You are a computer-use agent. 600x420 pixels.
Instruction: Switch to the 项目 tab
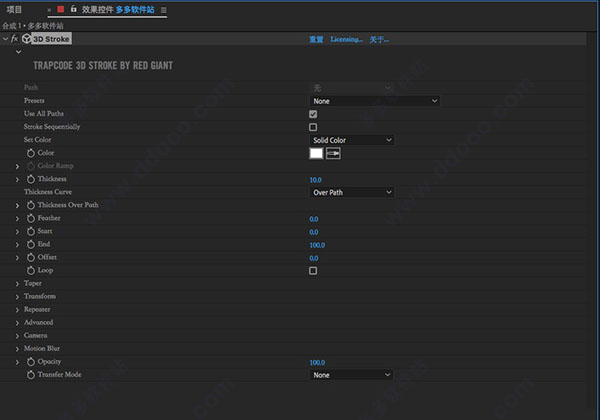point(14,10)
